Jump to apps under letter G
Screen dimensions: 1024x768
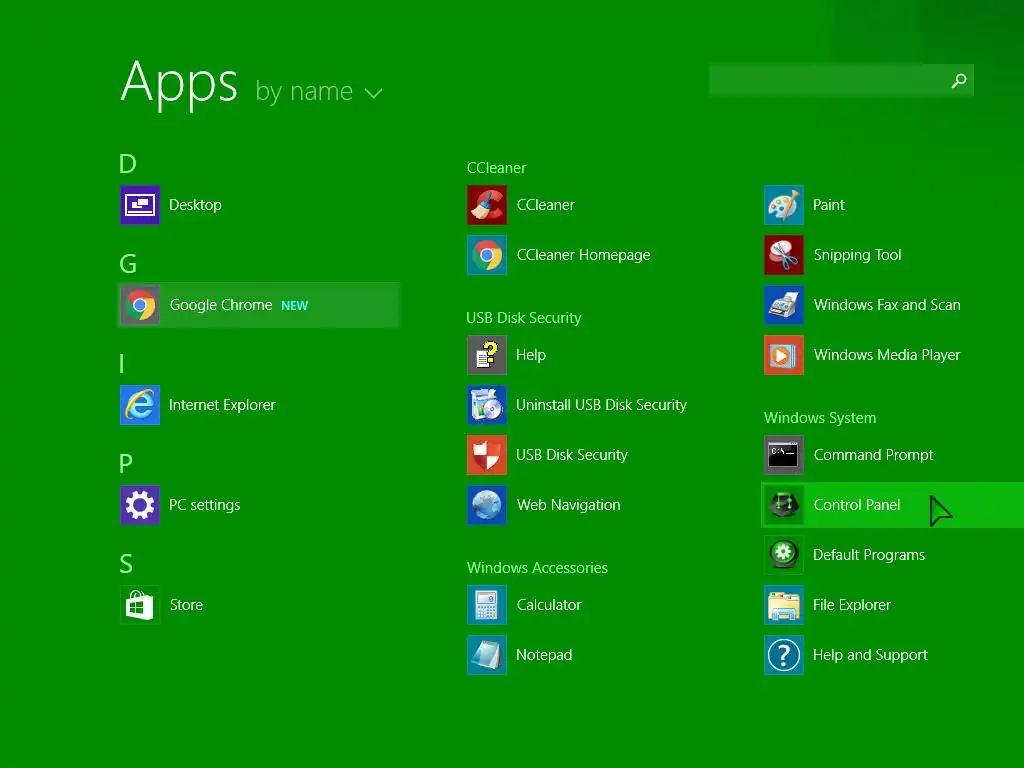(128, 264)
